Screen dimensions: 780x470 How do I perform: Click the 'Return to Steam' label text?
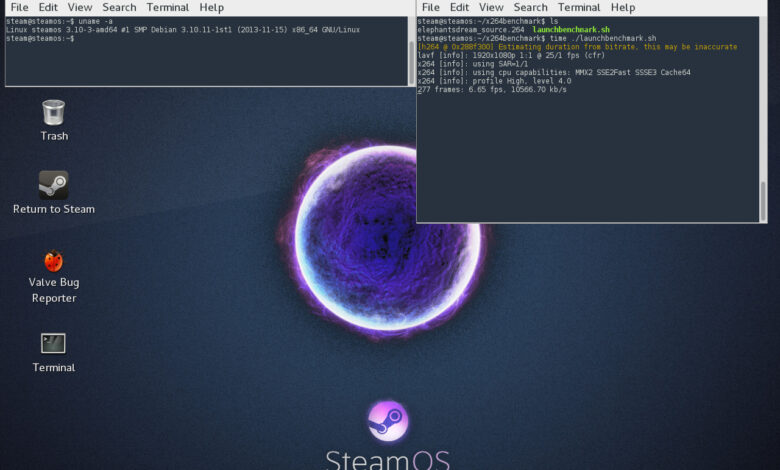tap(54, 209)
